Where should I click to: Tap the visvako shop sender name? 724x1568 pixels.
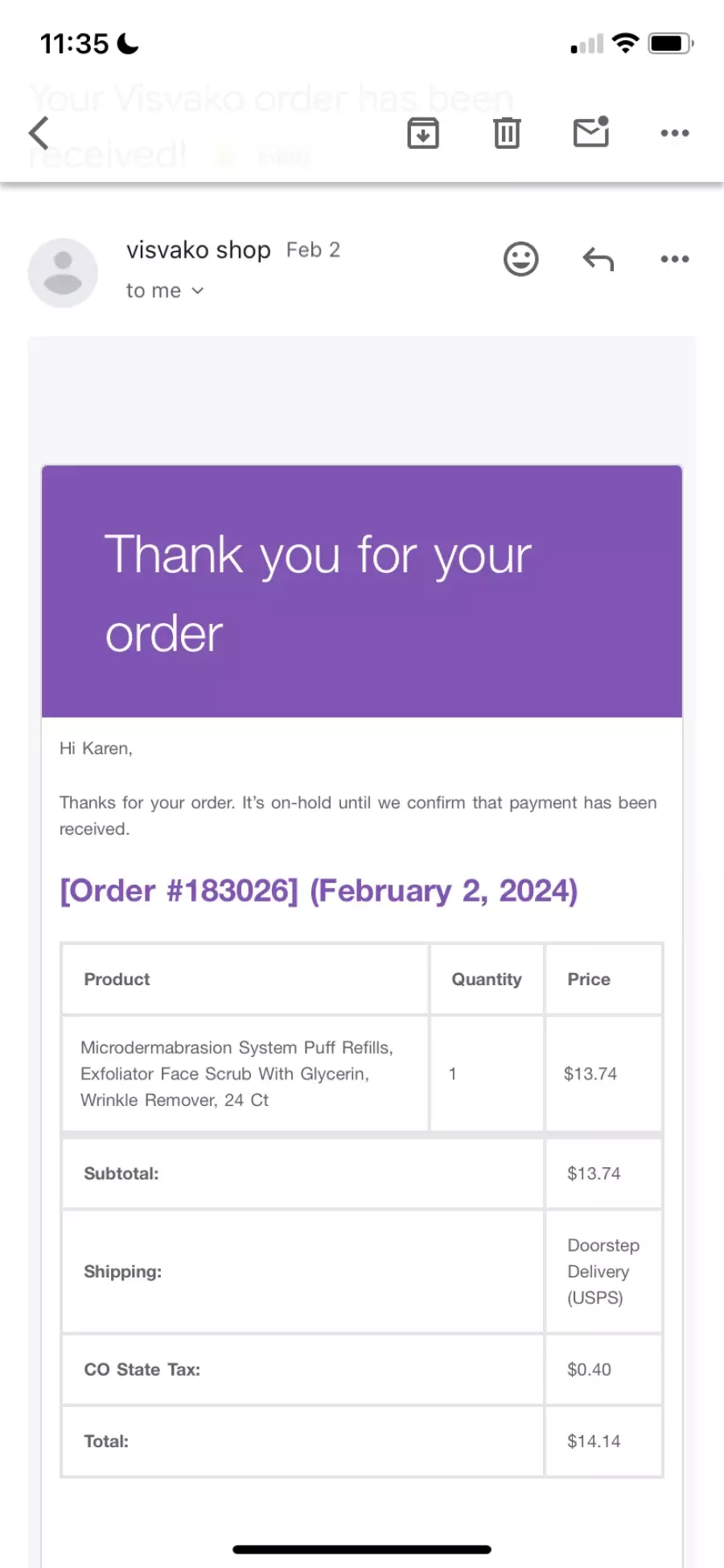click(x=199, y=250)
